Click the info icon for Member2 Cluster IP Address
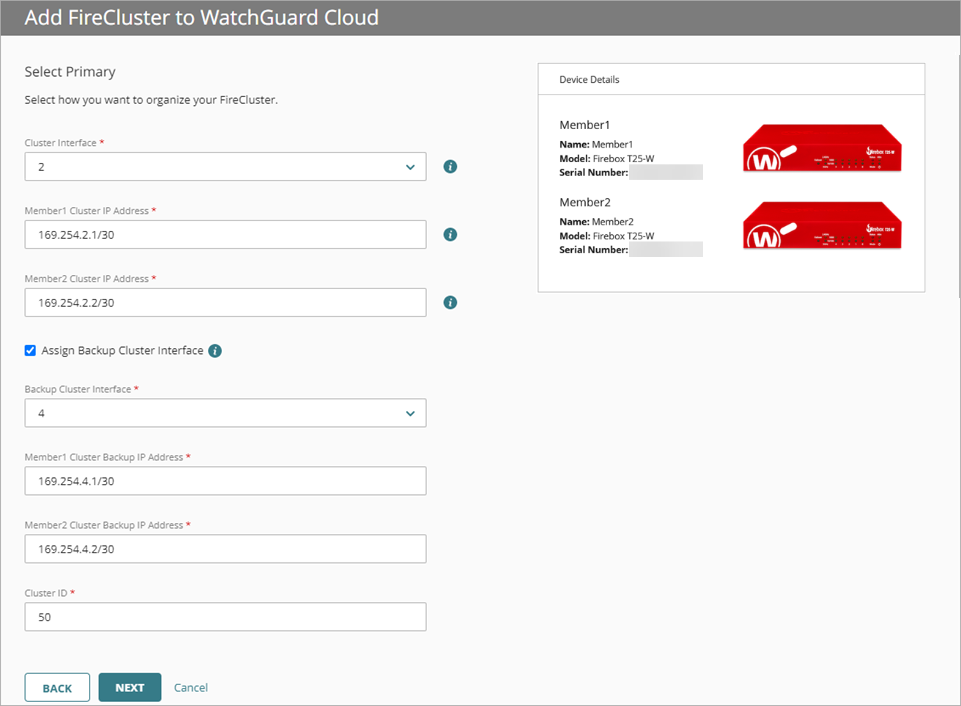Image resolution: width=961 pixels, height=706 pixels. point(449,302)
